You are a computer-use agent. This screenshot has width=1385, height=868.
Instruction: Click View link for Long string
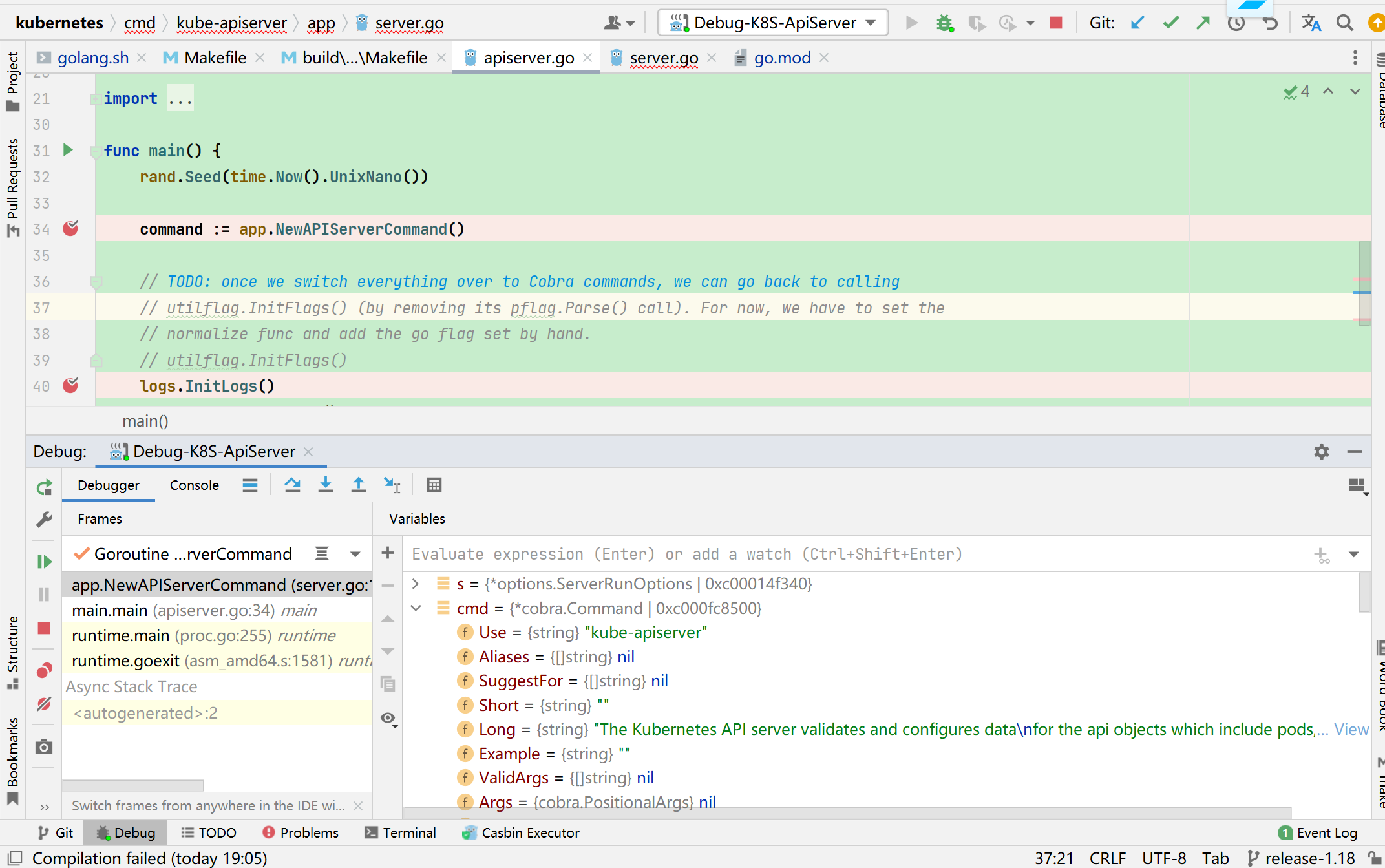[1351, 729]
